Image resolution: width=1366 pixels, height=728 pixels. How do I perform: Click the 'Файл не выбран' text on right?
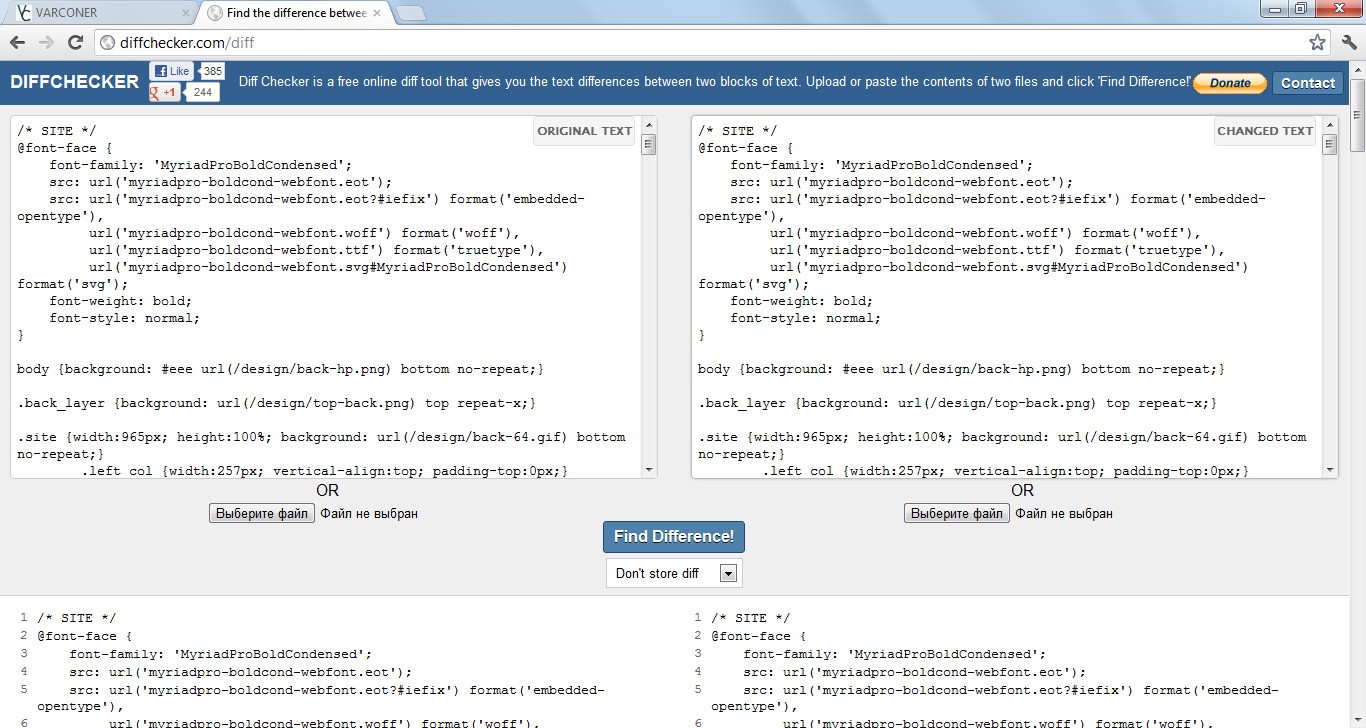pyautogui.click(x=1064, y=513)
